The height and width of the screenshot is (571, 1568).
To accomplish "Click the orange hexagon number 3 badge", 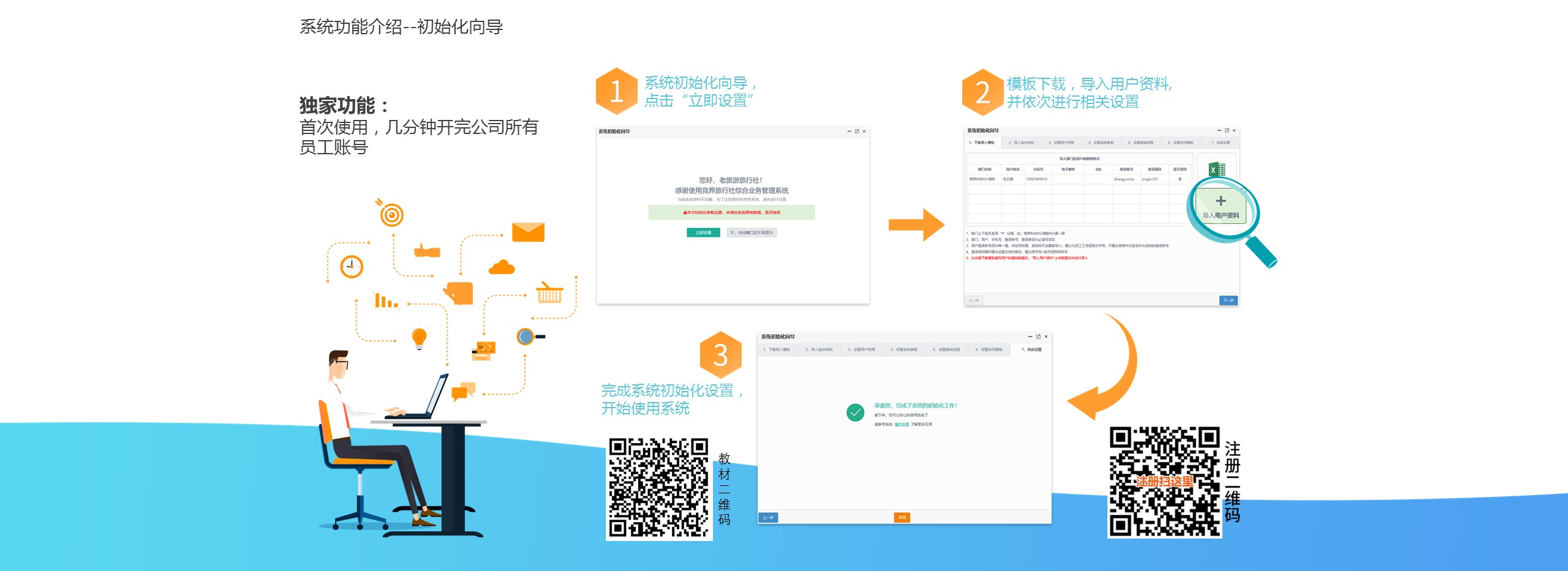I will coord(720,355).
